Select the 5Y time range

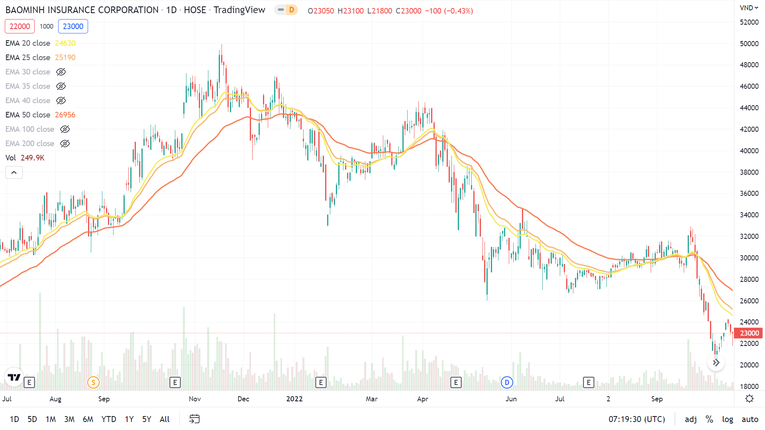point(147,419)
